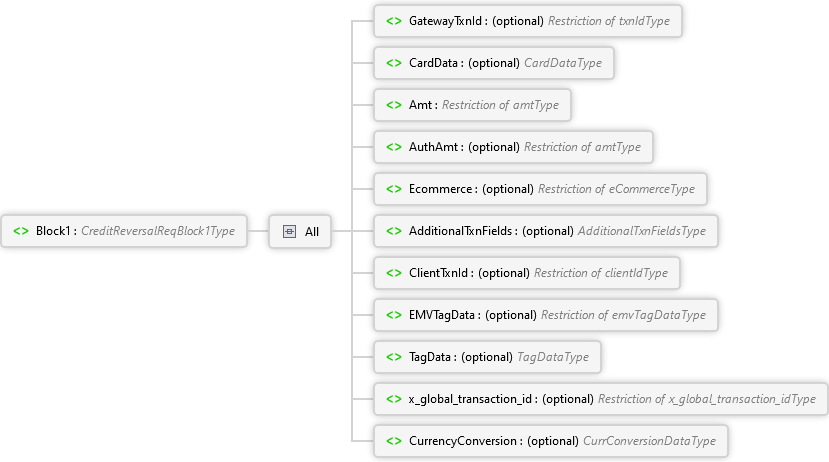829x462 pixels.
Task: Select the x_global_transaction_id element node
Action: (x=470, y=399)
